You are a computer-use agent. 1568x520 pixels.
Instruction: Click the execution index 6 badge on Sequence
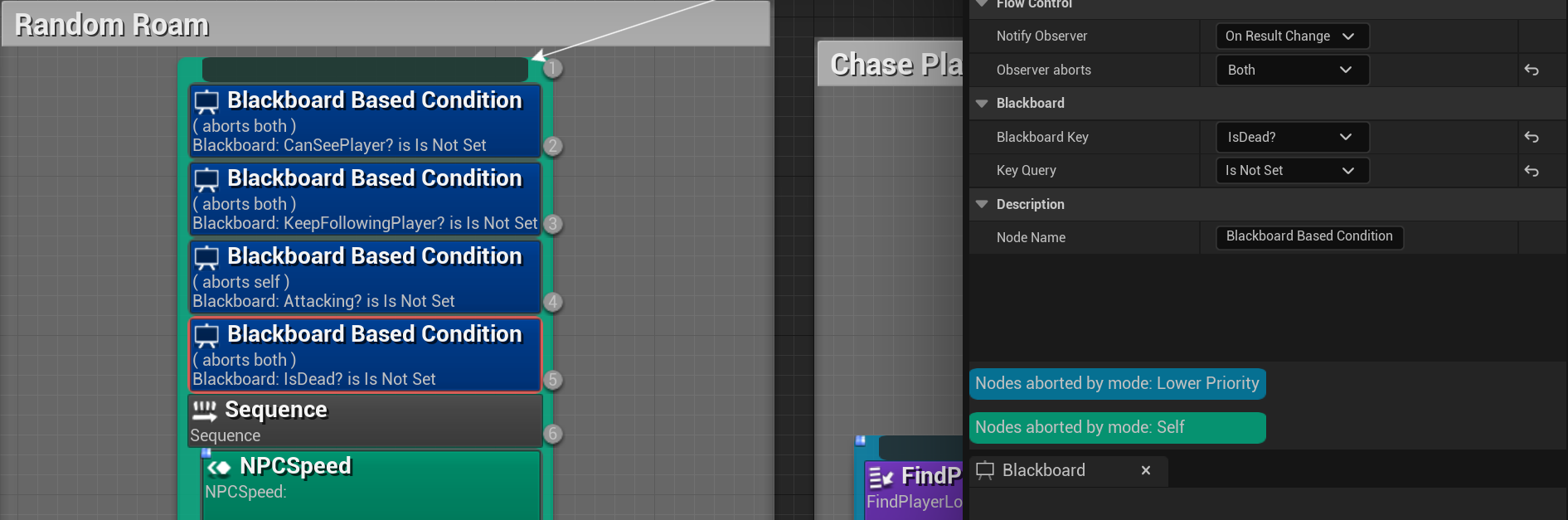[553, 434]
